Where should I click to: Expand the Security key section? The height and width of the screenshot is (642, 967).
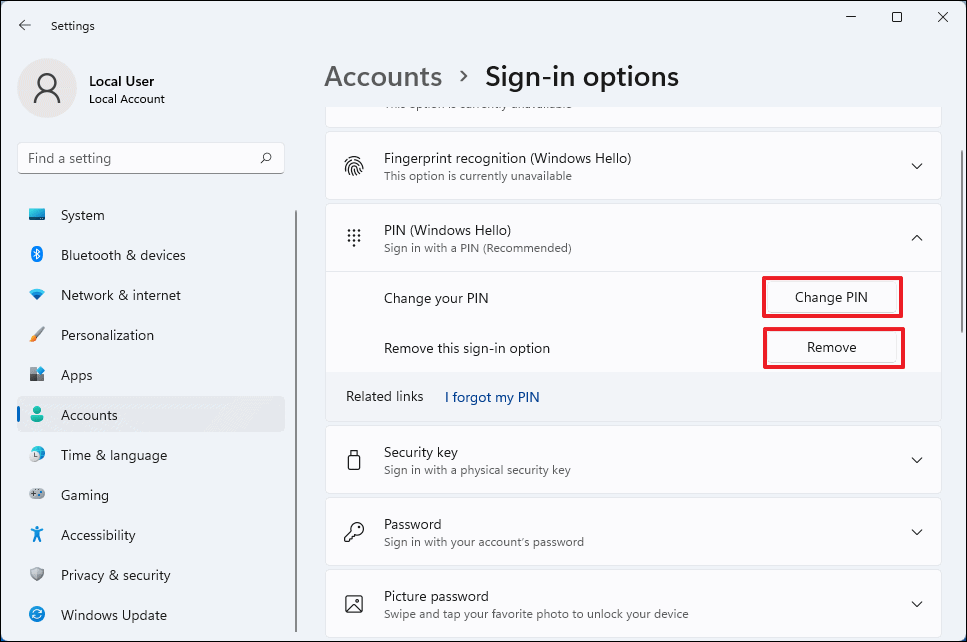pyautogui.click(x=917, y=459)
